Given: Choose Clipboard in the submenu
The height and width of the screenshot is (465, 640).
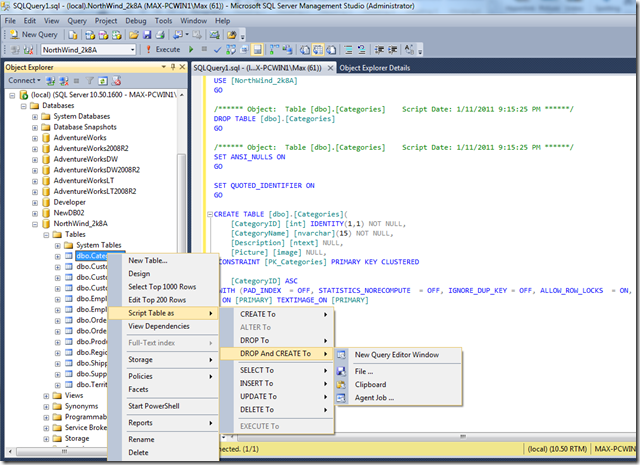Looking at the screenshot, I should point(398,384).
